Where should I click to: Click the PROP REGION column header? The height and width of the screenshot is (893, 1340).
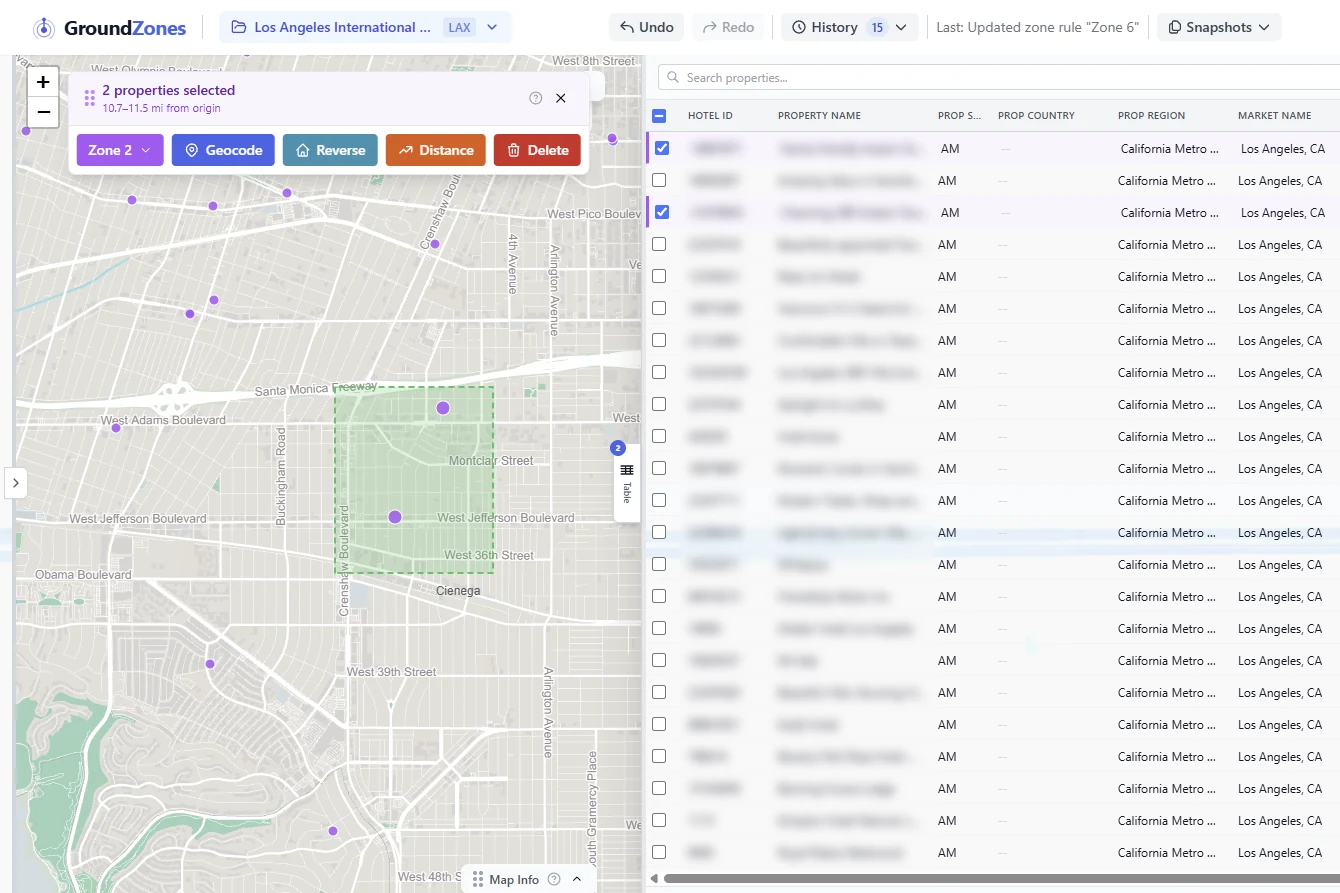coord(1151,116)
